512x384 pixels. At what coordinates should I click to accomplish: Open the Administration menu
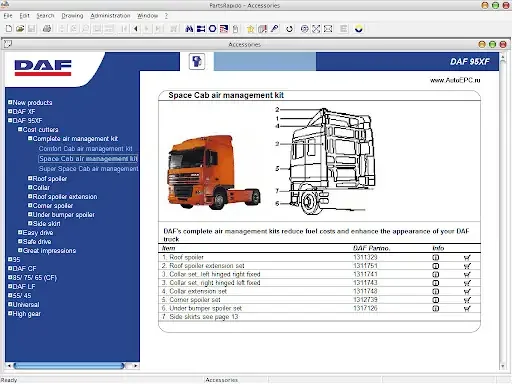(110, 16)
